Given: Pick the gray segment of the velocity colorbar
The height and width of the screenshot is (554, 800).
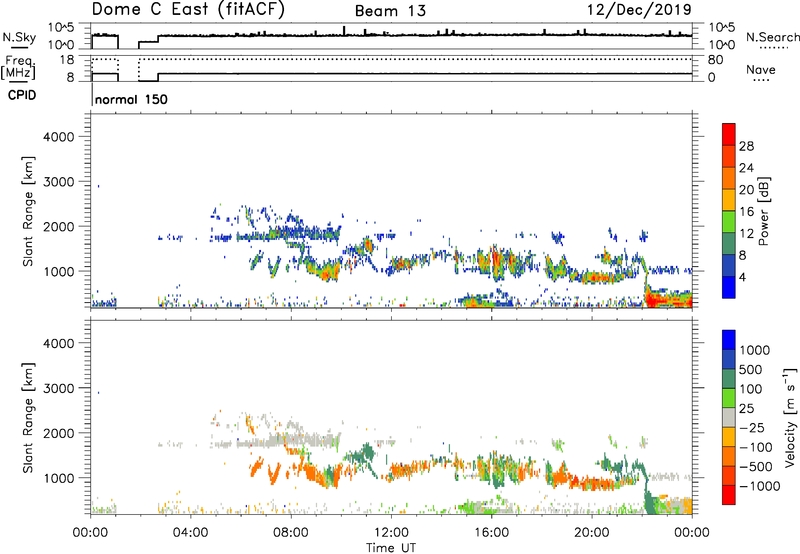Looking at the screenshot, I should [729, 418].
